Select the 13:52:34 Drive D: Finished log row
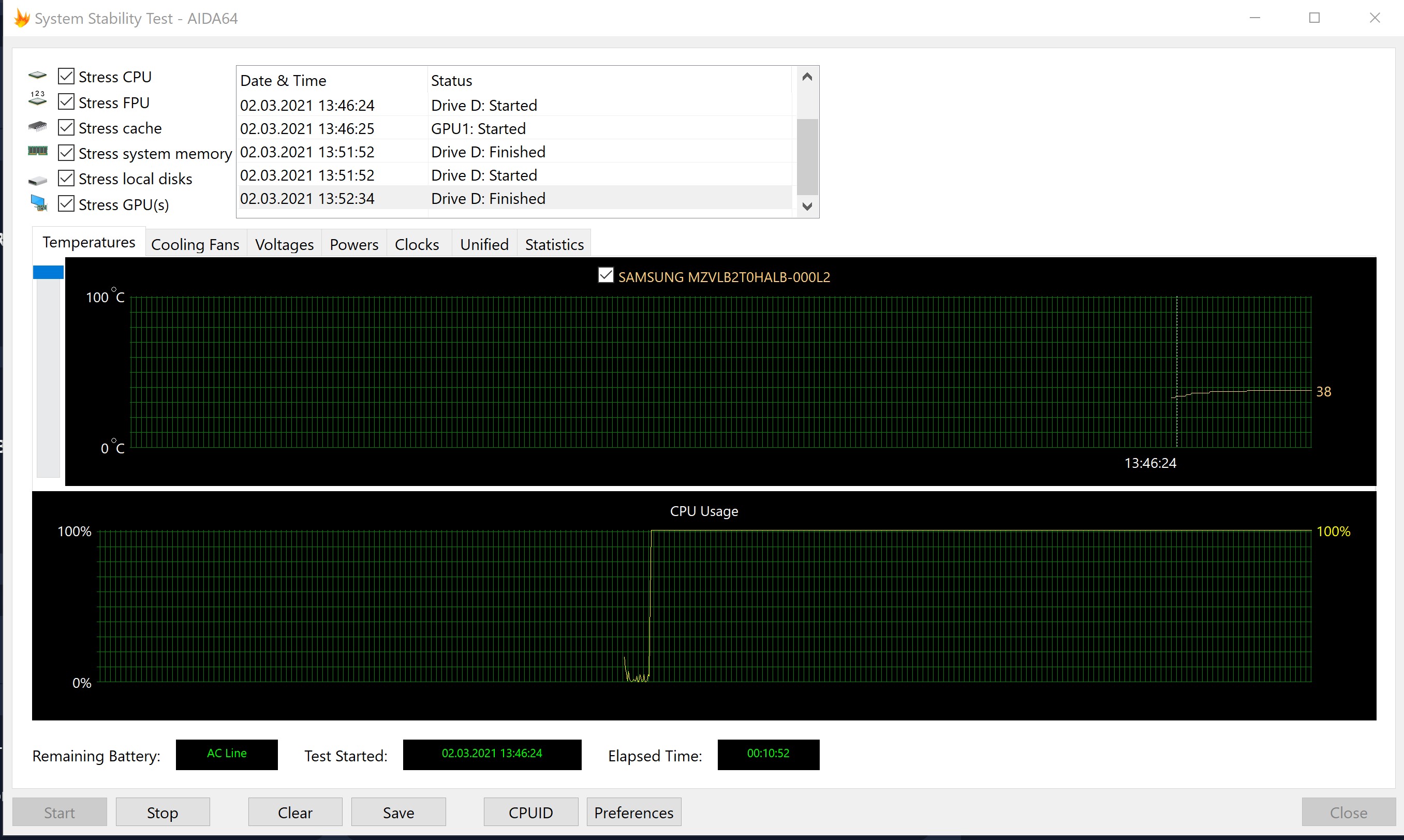The width and height of the screenshot is (1404, 840). 515,198
